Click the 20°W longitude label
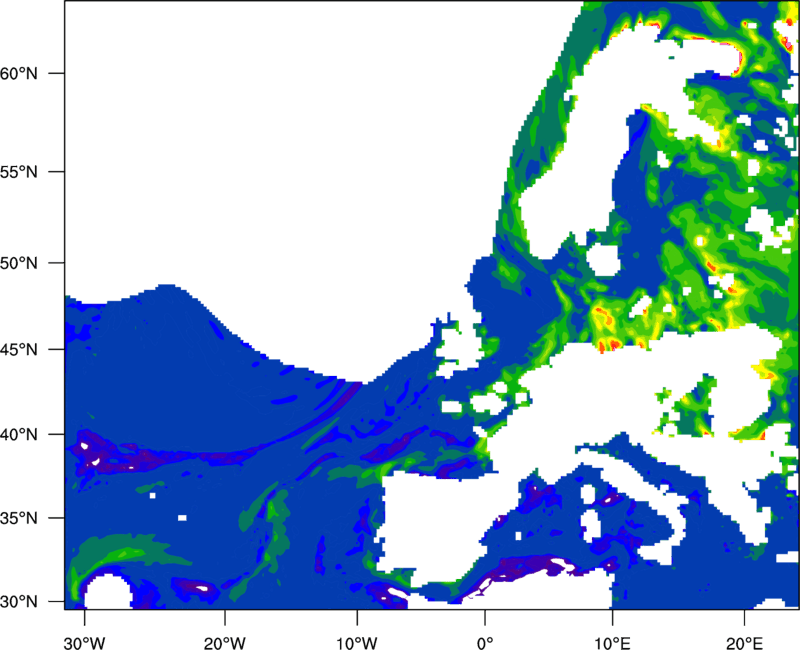This screenshot has width=800, height=650. pyautogui.click(x=225, y=643)
